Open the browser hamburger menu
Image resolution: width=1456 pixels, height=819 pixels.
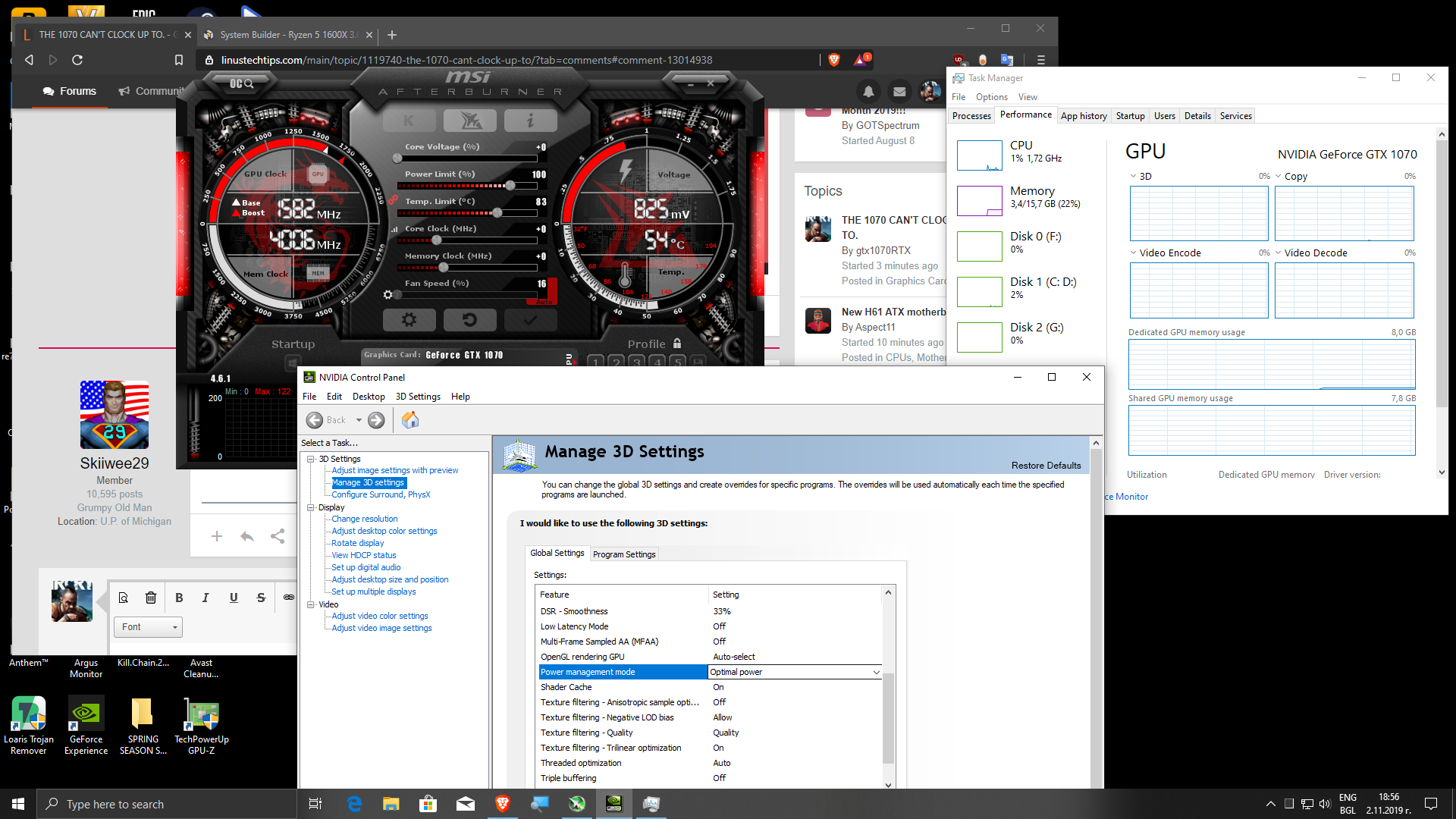pos(1040,60)
